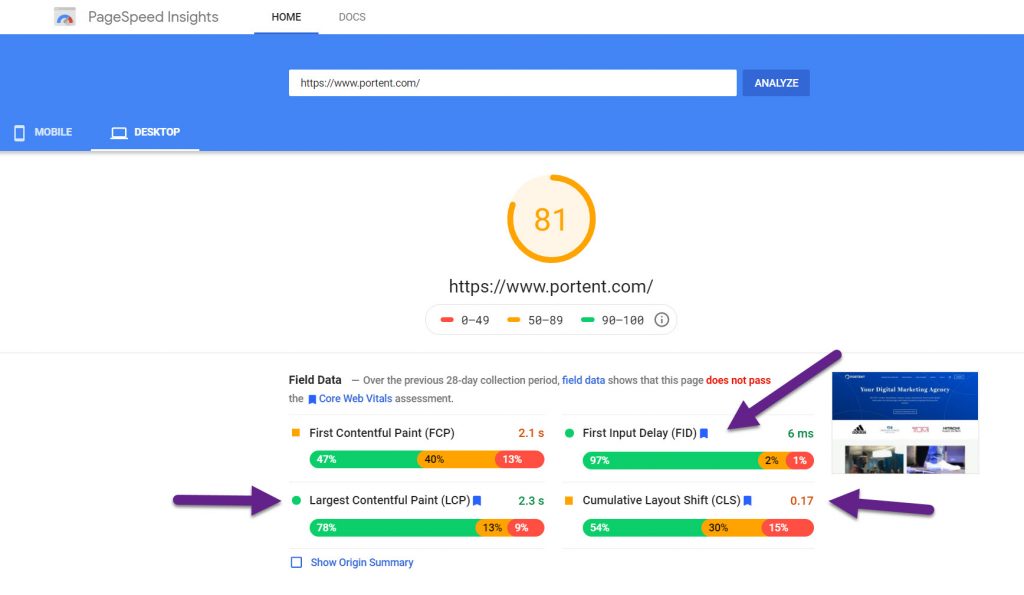
Task: Click the CLS bar's 54% green segment
Action: (x=642, y=528)
